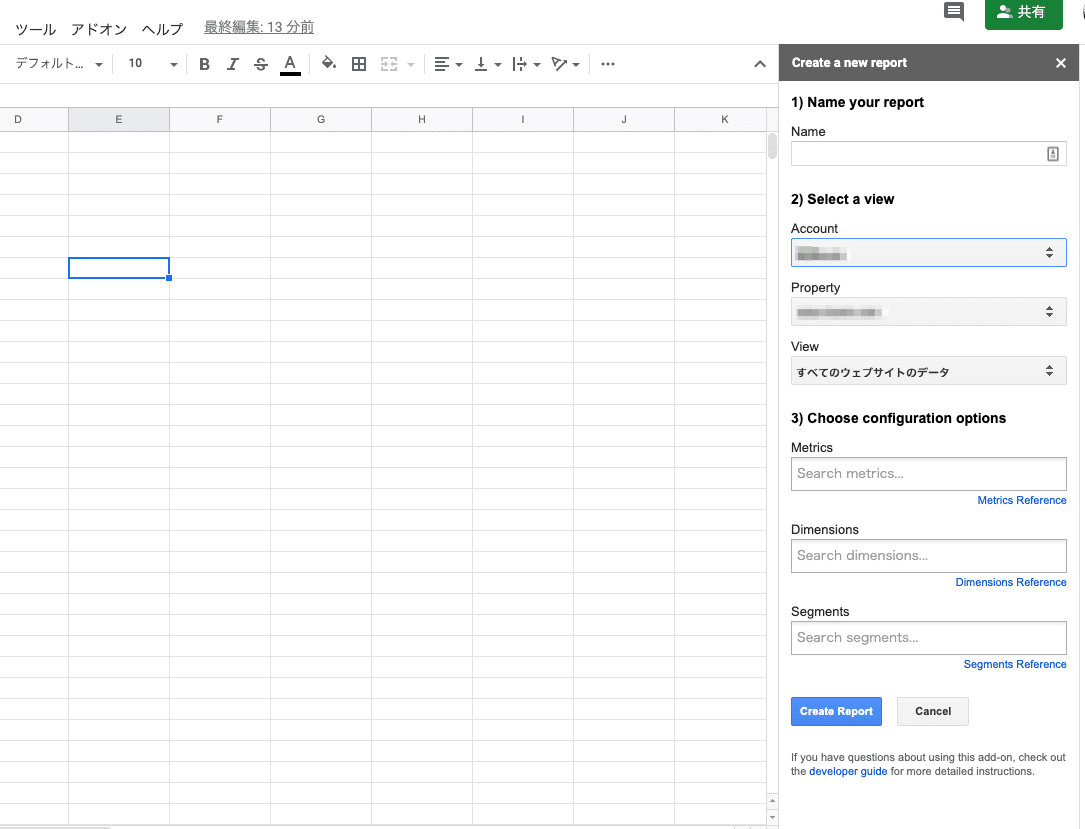Open the font size dropdown showing 10
Viewport: 1085px width, 829px height.
tap(153, 64)
